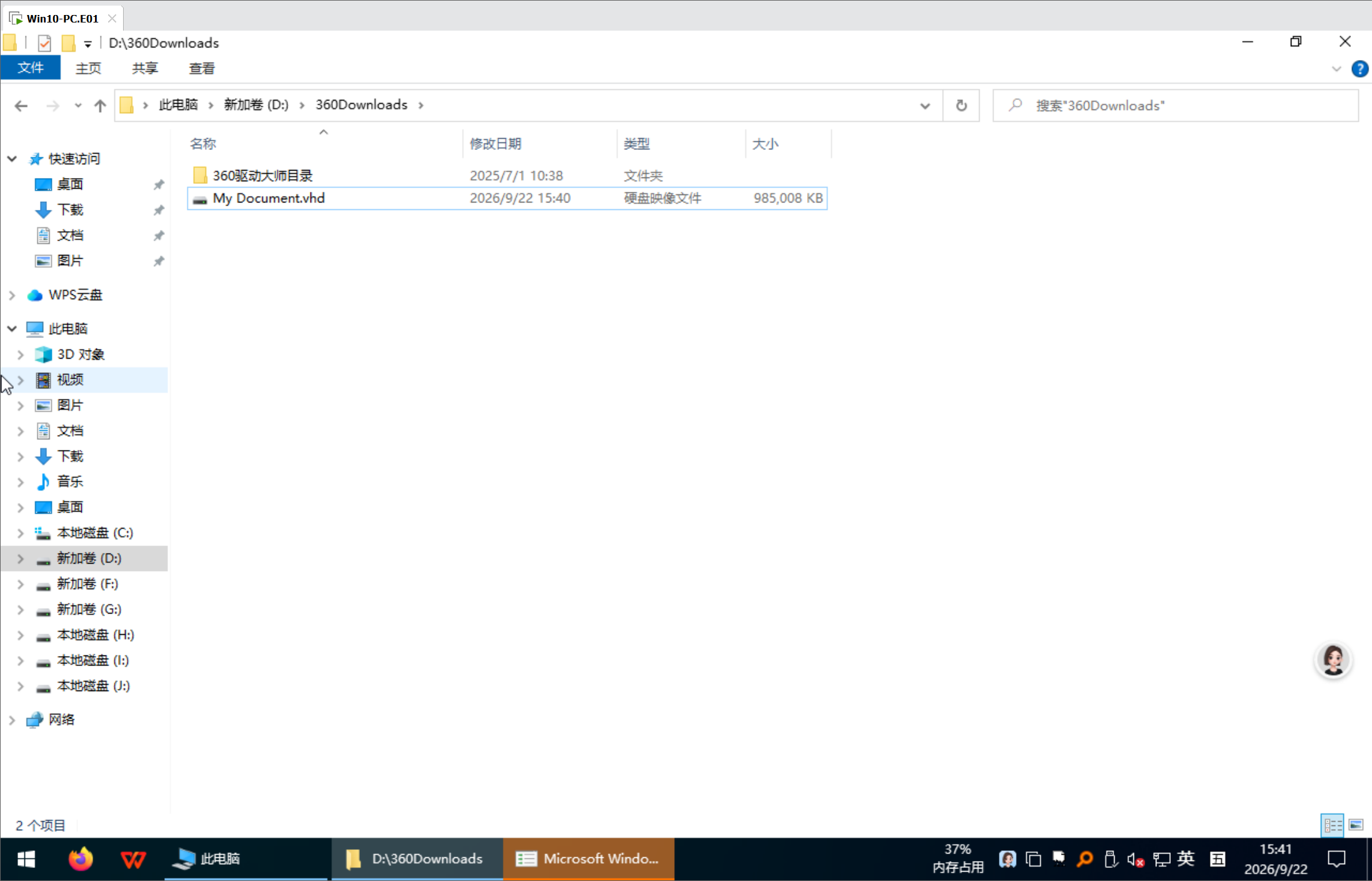The width and height of the screenshot is (1372, 881).
Task: Refresh the 360Downloads folder view
Action: click(962, 106)
